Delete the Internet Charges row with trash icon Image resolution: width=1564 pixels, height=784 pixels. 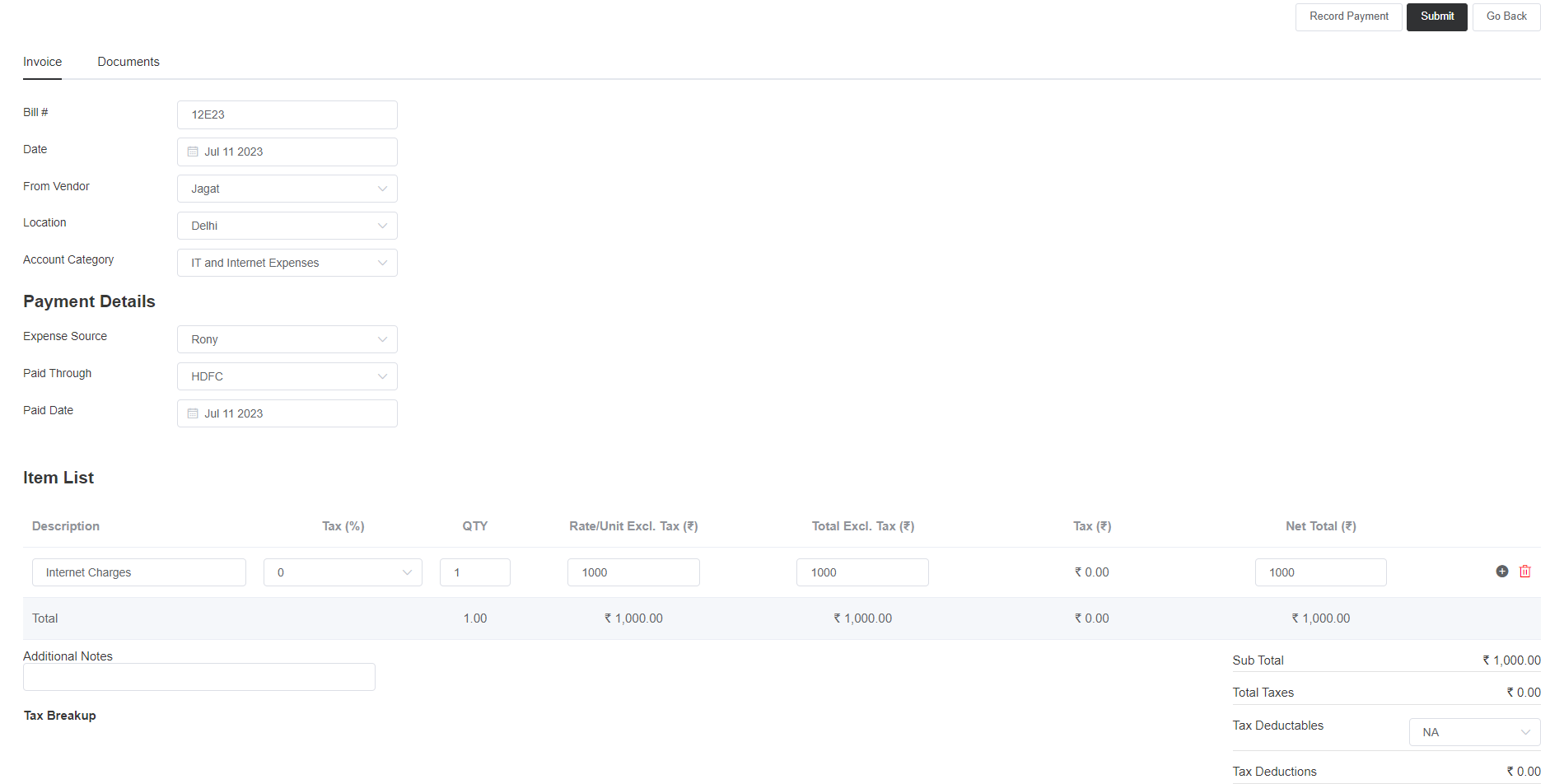coord(1524,572)
